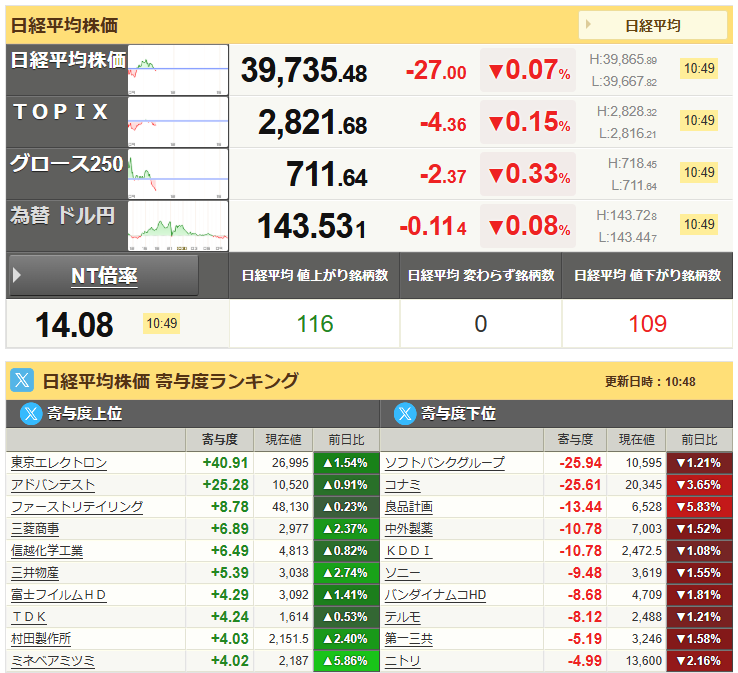
Task: Click the ▼0.33% change badge
Action: point(528,174)
